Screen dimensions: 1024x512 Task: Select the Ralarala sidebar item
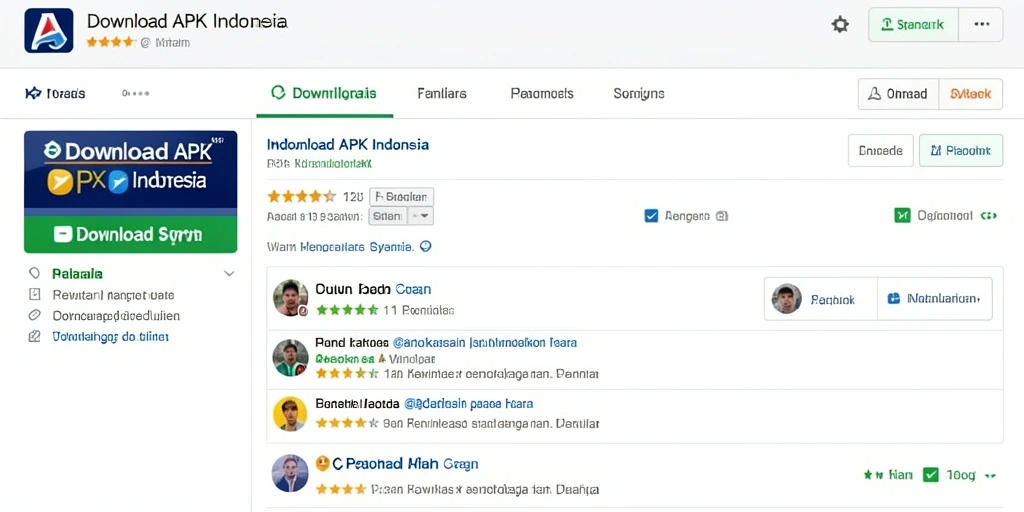(x=77, y=274)
